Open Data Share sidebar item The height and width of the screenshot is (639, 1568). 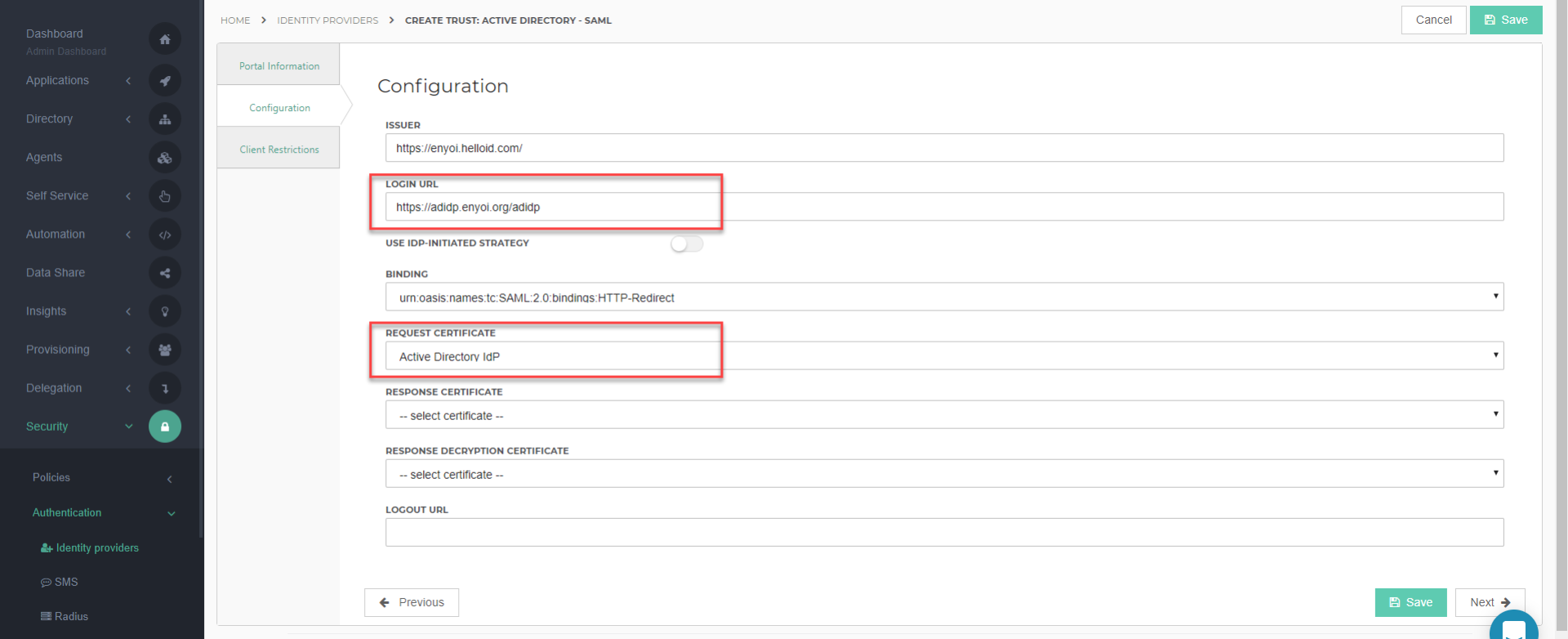[56, 272]
